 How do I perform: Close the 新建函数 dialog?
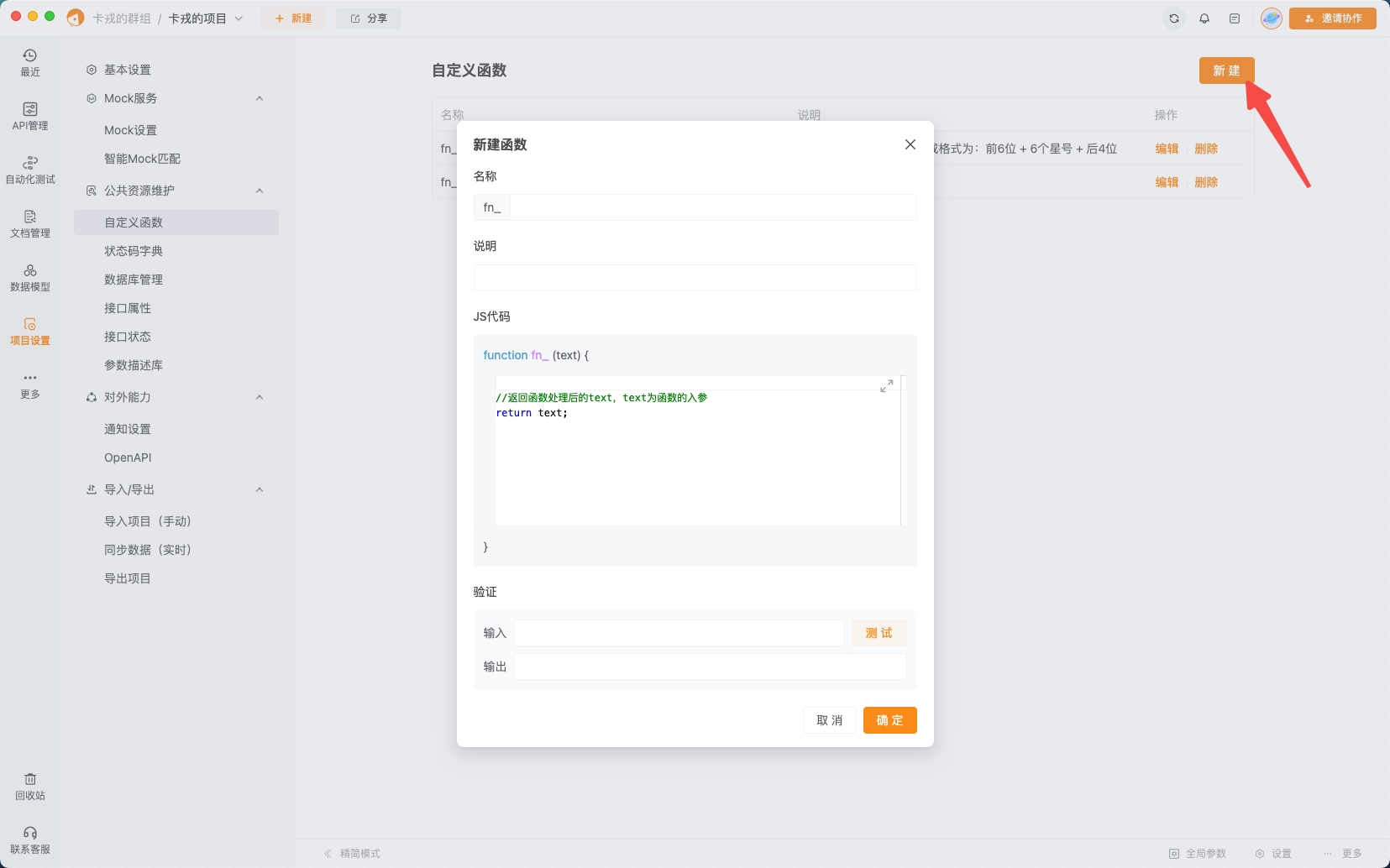[910, 144]
